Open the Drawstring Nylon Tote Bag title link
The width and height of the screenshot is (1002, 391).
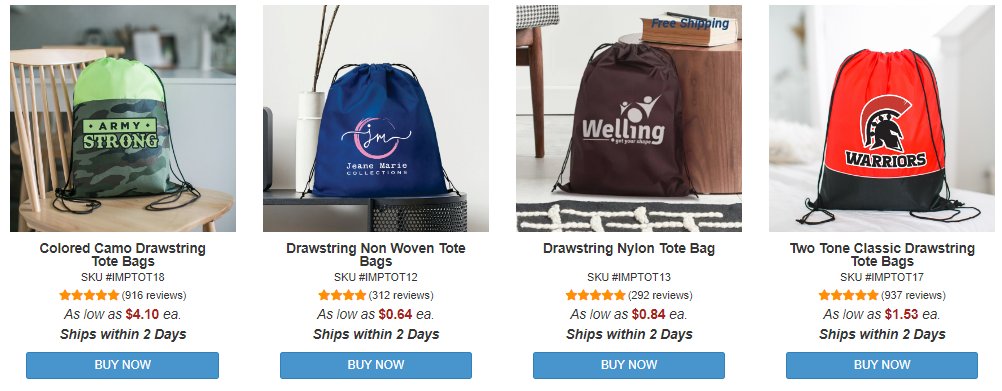[x=629, y=249]
